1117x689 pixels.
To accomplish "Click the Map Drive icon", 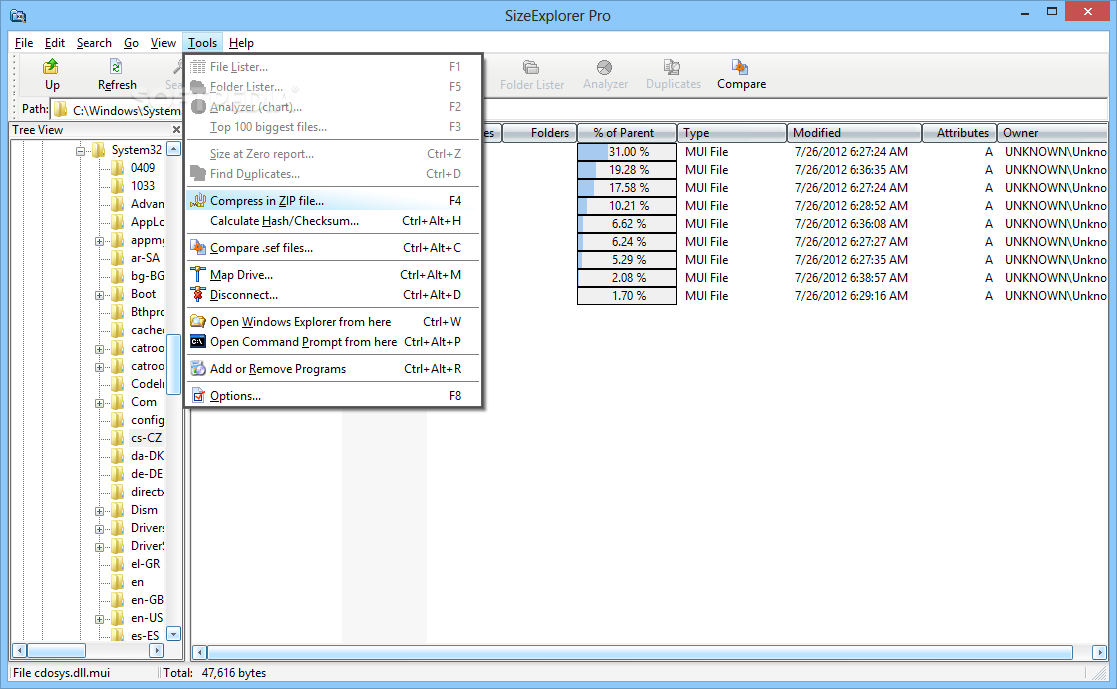I will 198,274.
